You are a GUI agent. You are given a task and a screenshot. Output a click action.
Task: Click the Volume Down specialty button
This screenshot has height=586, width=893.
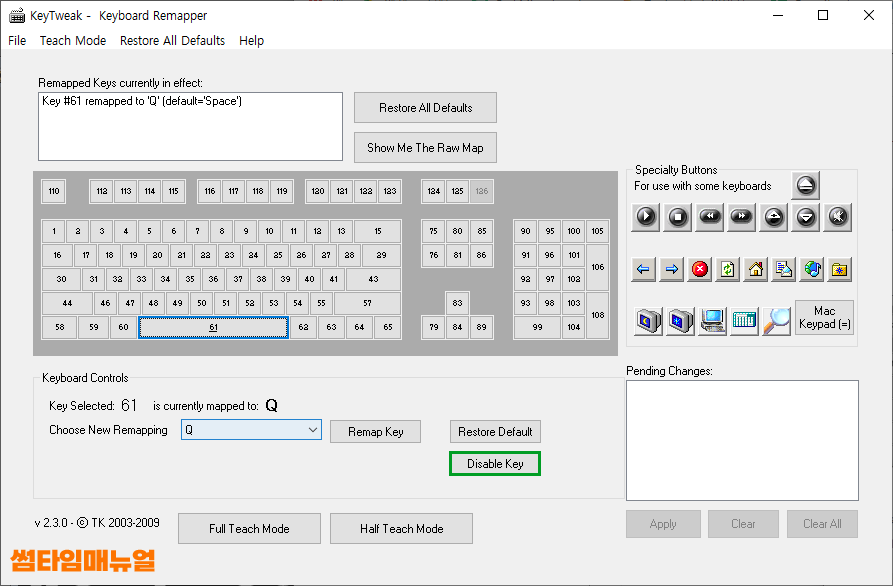(806, 217)
